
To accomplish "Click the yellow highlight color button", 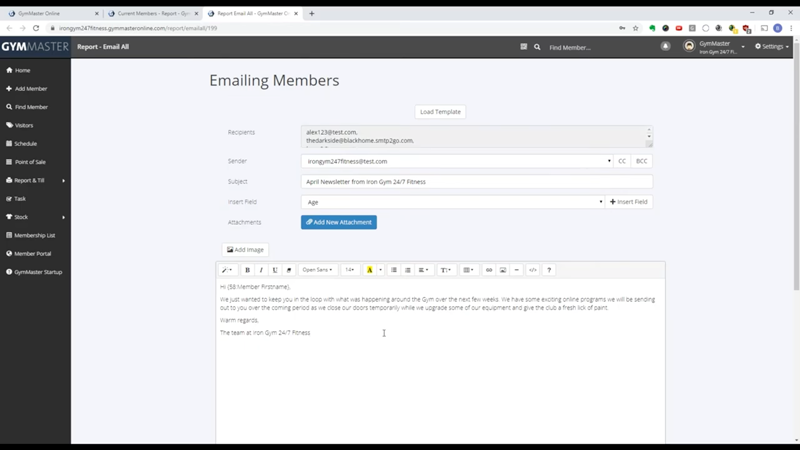I will (369, 270).
